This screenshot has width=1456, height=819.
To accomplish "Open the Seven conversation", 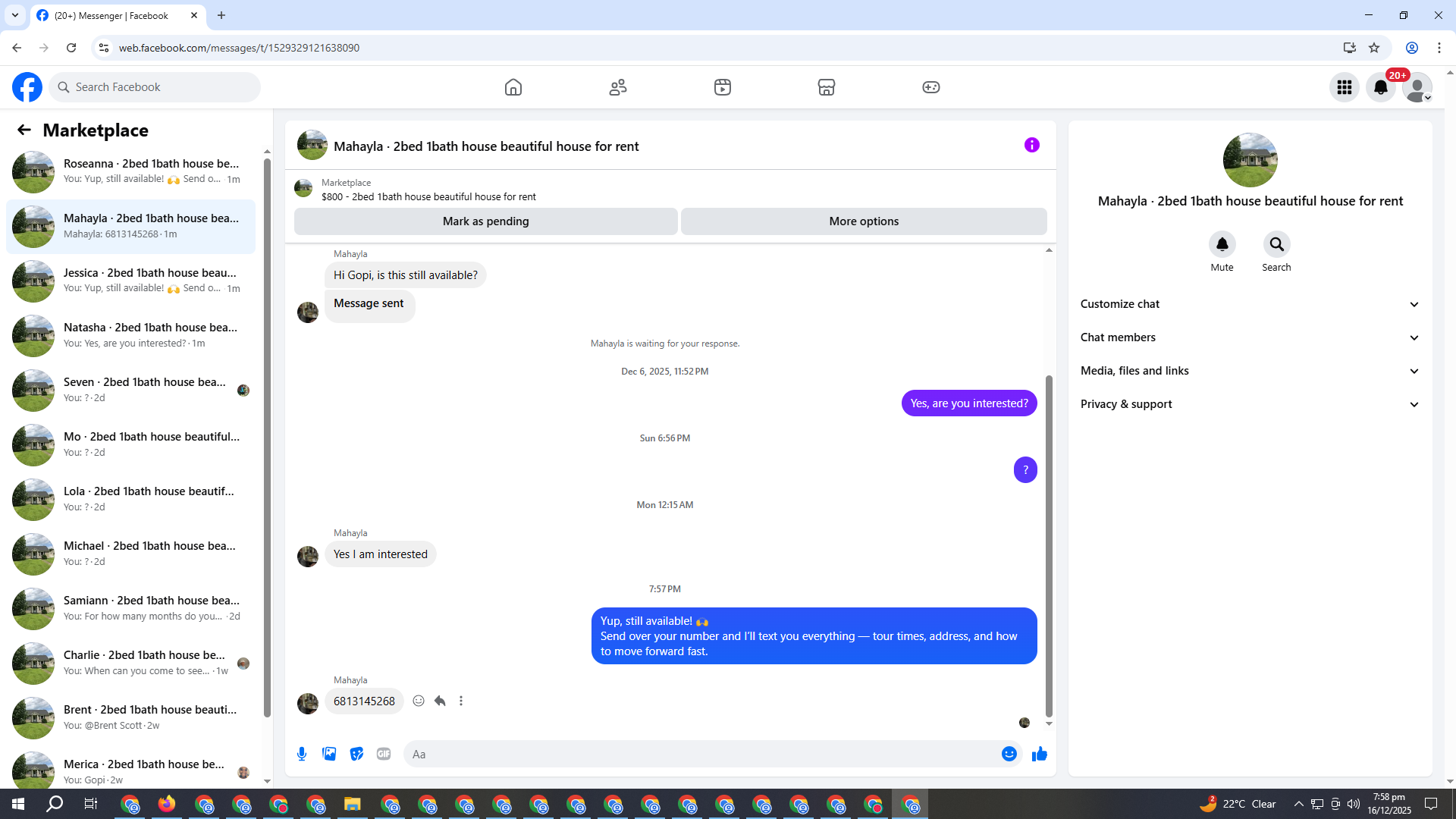I will [130, 391].
